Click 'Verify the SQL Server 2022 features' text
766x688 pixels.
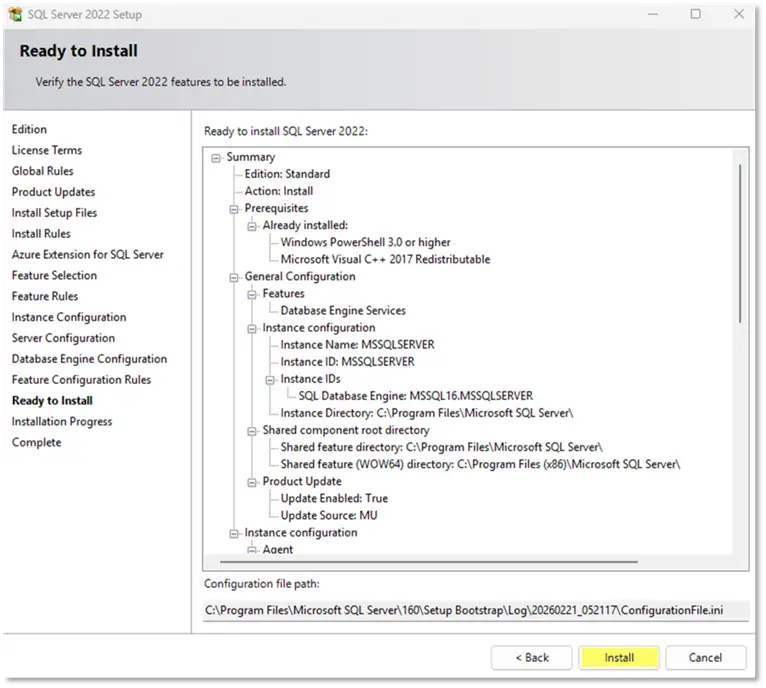point(161,82)
